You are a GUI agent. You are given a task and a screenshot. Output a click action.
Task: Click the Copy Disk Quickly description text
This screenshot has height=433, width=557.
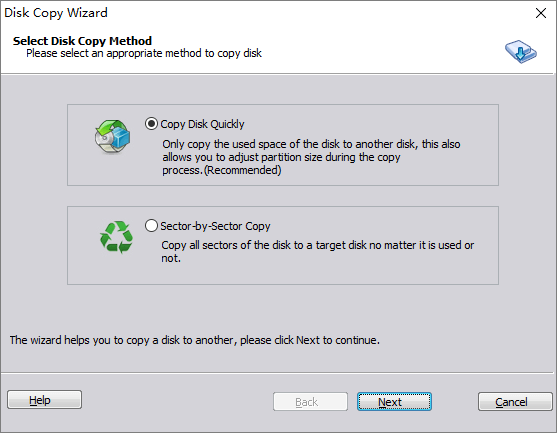311,157
